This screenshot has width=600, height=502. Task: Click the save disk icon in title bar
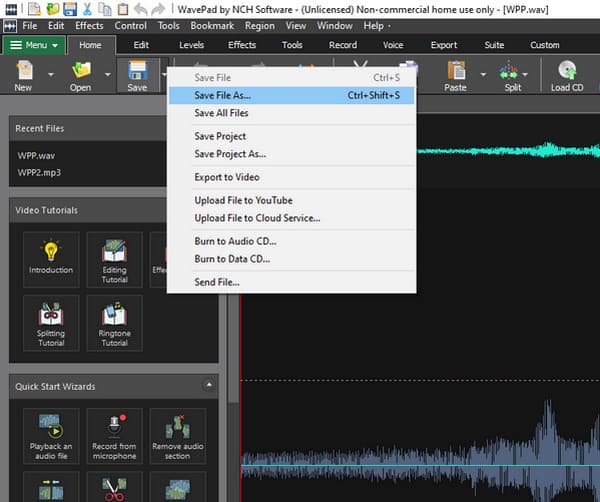[x=70, y=9]
